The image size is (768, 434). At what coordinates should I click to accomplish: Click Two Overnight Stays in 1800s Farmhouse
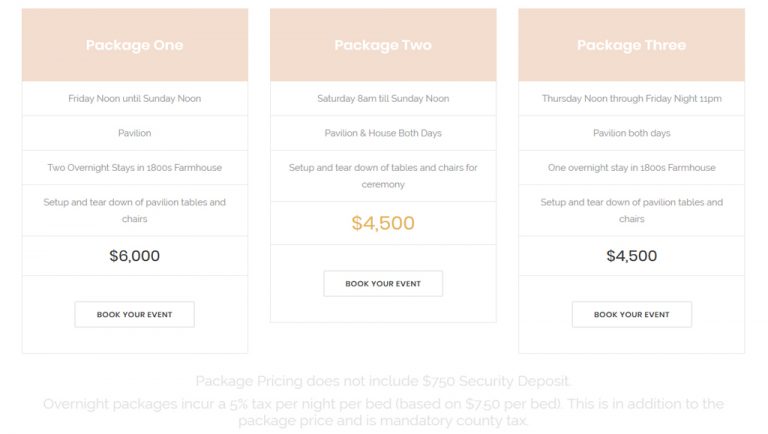pyautogui.click(x=135, y=168)
